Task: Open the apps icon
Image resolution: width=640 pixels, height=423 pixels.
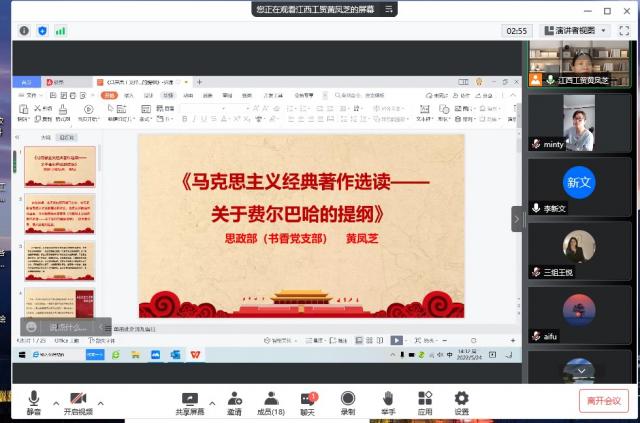Action: [x=425, y=400]
